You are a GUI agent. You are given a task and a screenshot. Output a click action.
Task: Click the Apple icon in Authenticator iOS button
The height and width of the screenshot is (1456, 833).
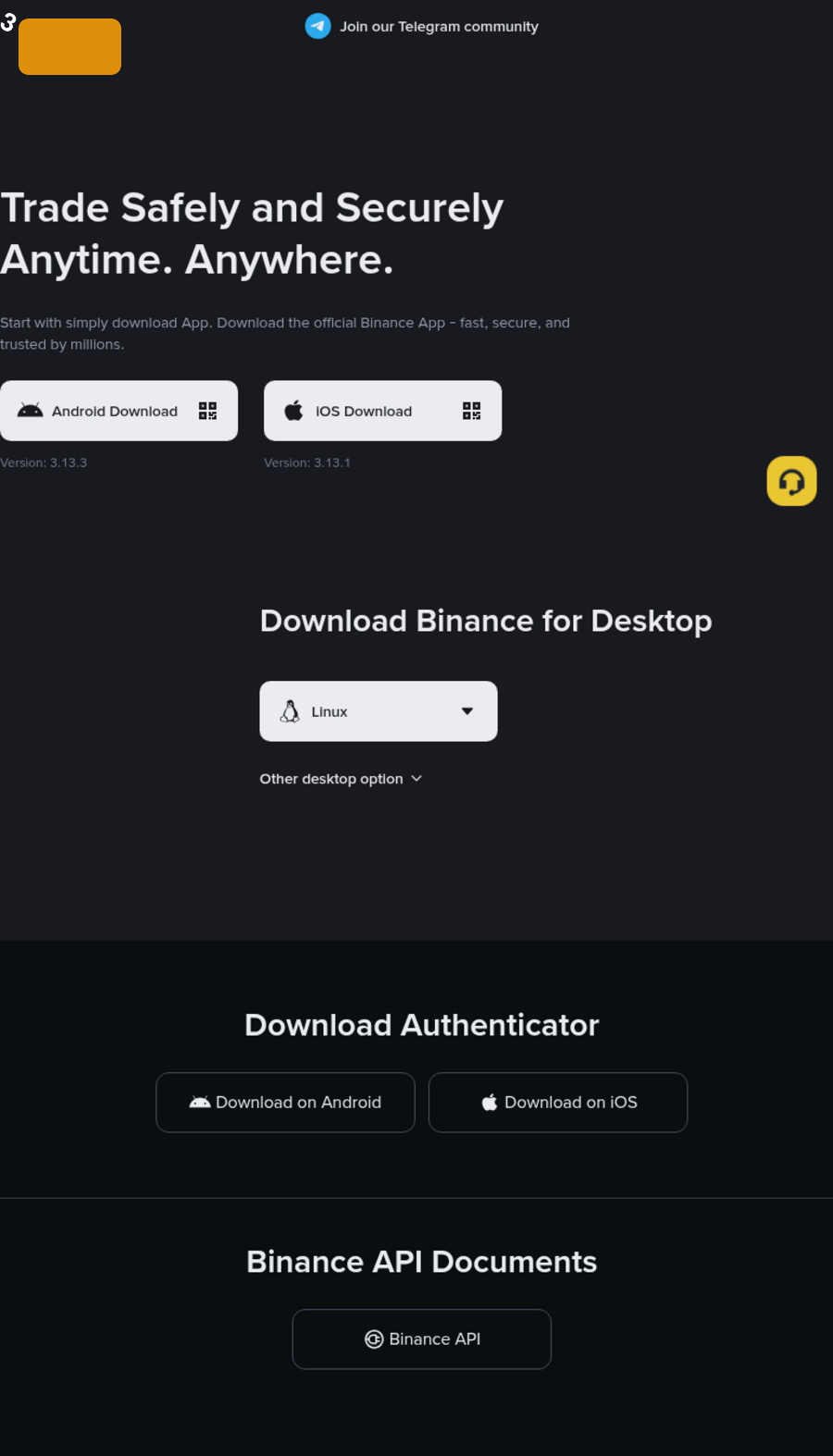(490, 1103)
